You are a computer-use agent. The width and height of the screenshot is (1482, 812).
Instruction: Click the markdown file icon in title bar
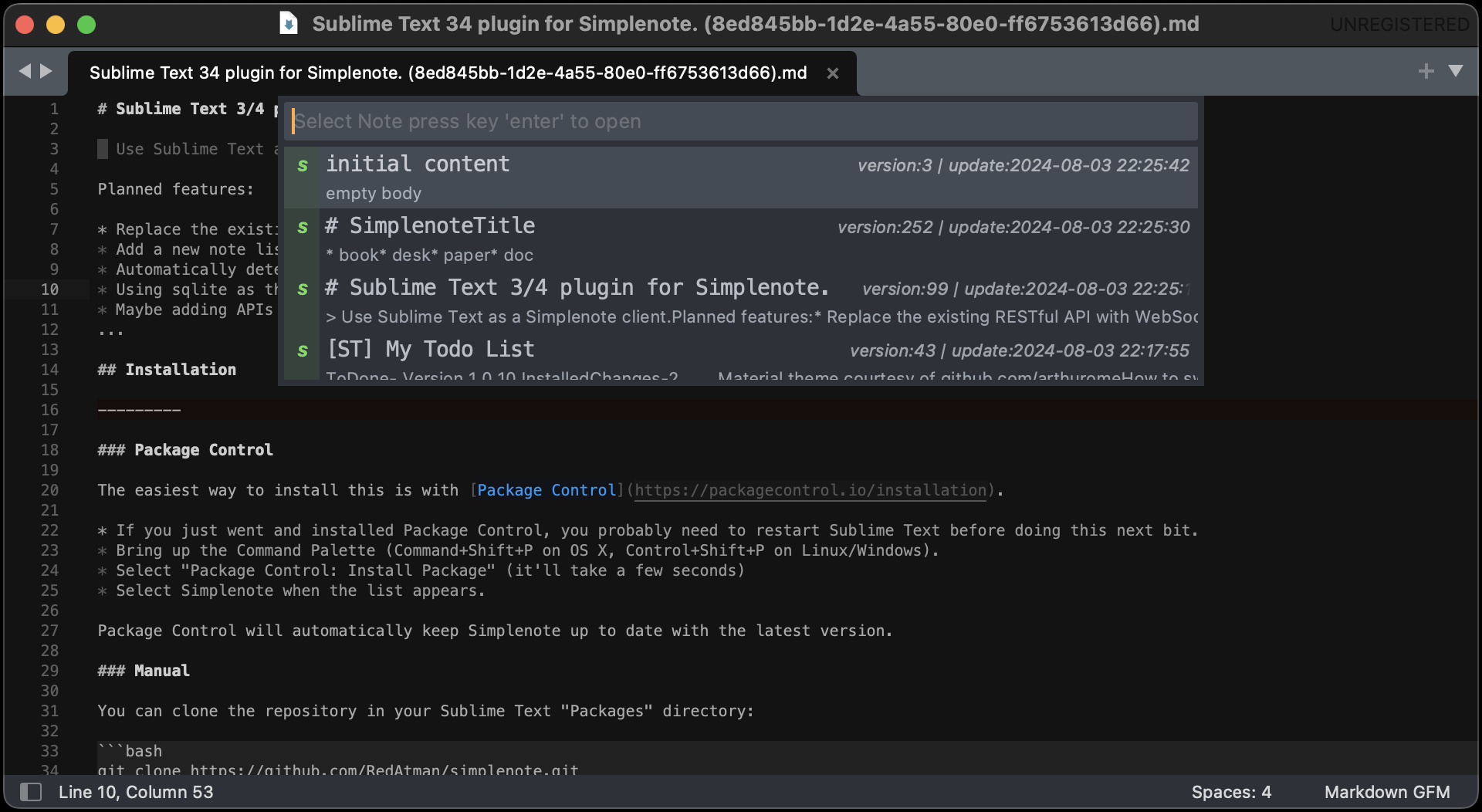(x=288, y=24)
